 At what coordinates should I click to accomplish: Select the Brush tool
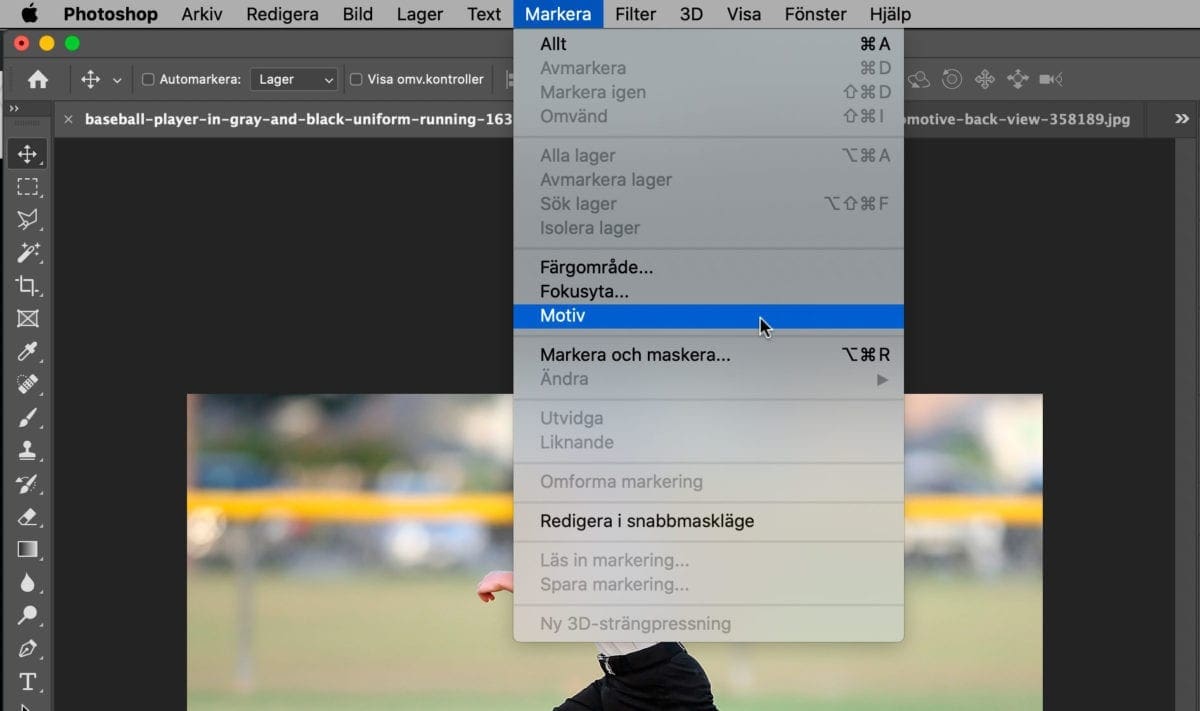(27, 418)
